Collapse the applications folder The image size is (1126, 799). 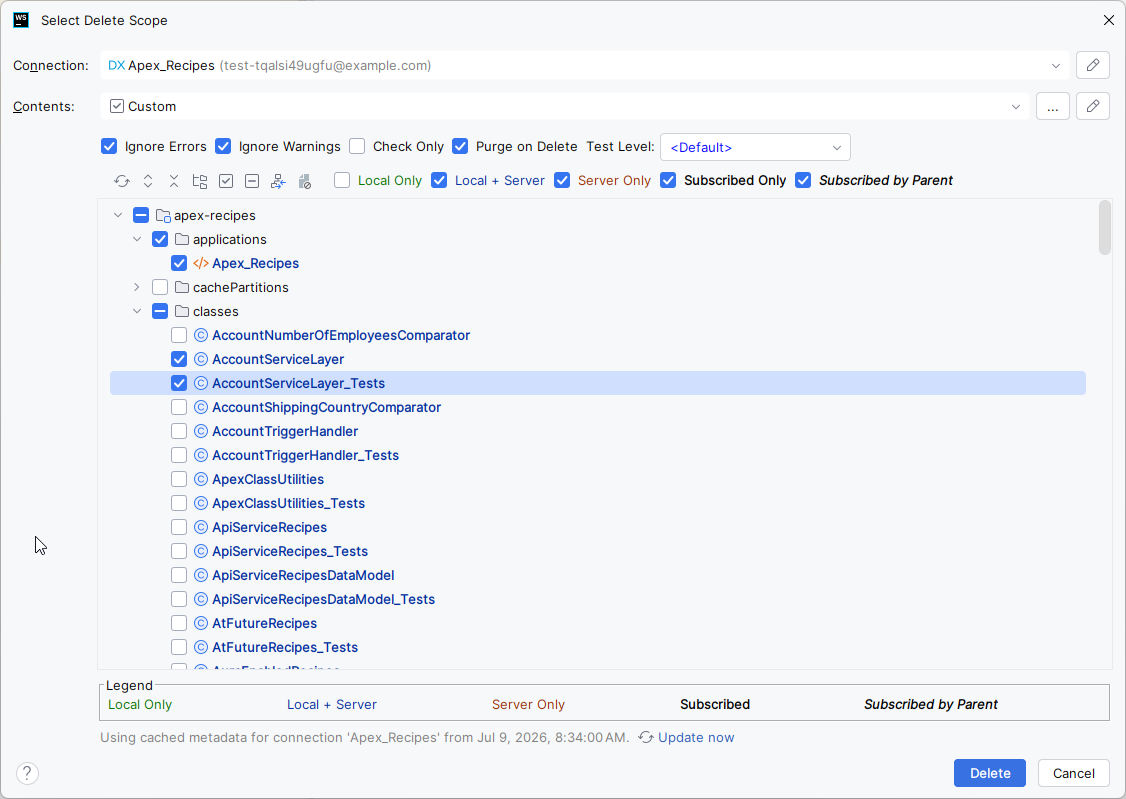pos(136,239)
